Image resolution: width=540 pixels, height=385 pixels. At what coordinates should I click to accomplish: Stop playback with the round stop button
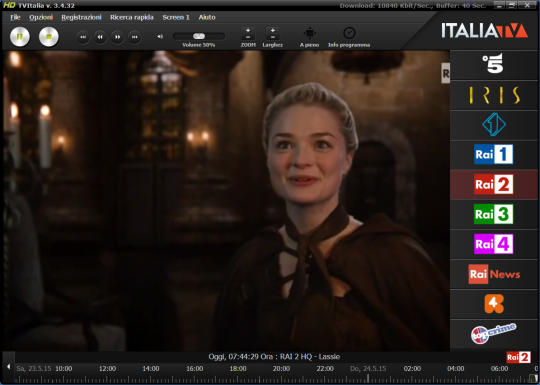pyautogui.click(x=49, y=37)
